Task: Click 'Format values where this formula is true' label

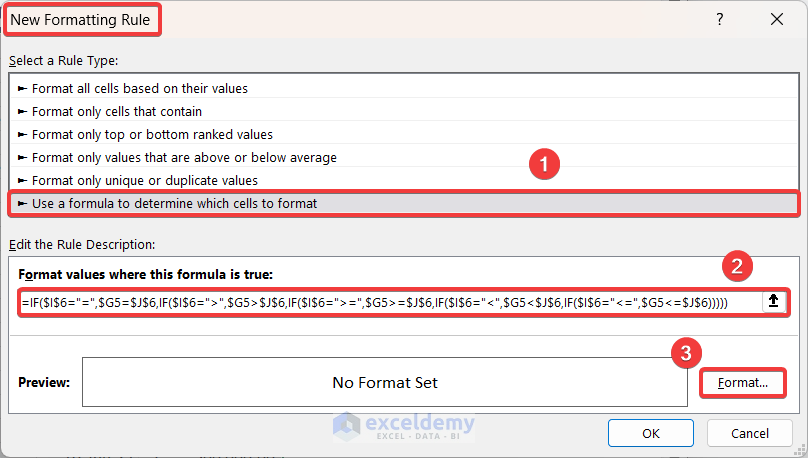Action: (x=145, y=274)
